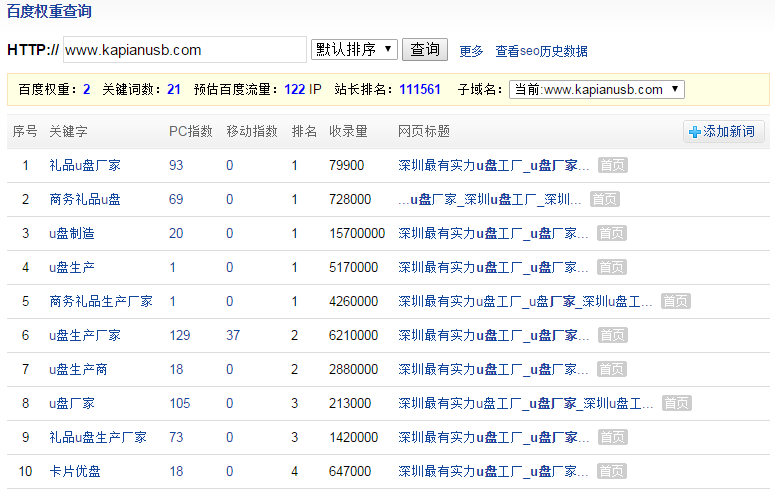This screenshot has width=775, height=490.
Task: Click 首页 badge in 礼品u盘厂家 row
Action: [613, 165]
